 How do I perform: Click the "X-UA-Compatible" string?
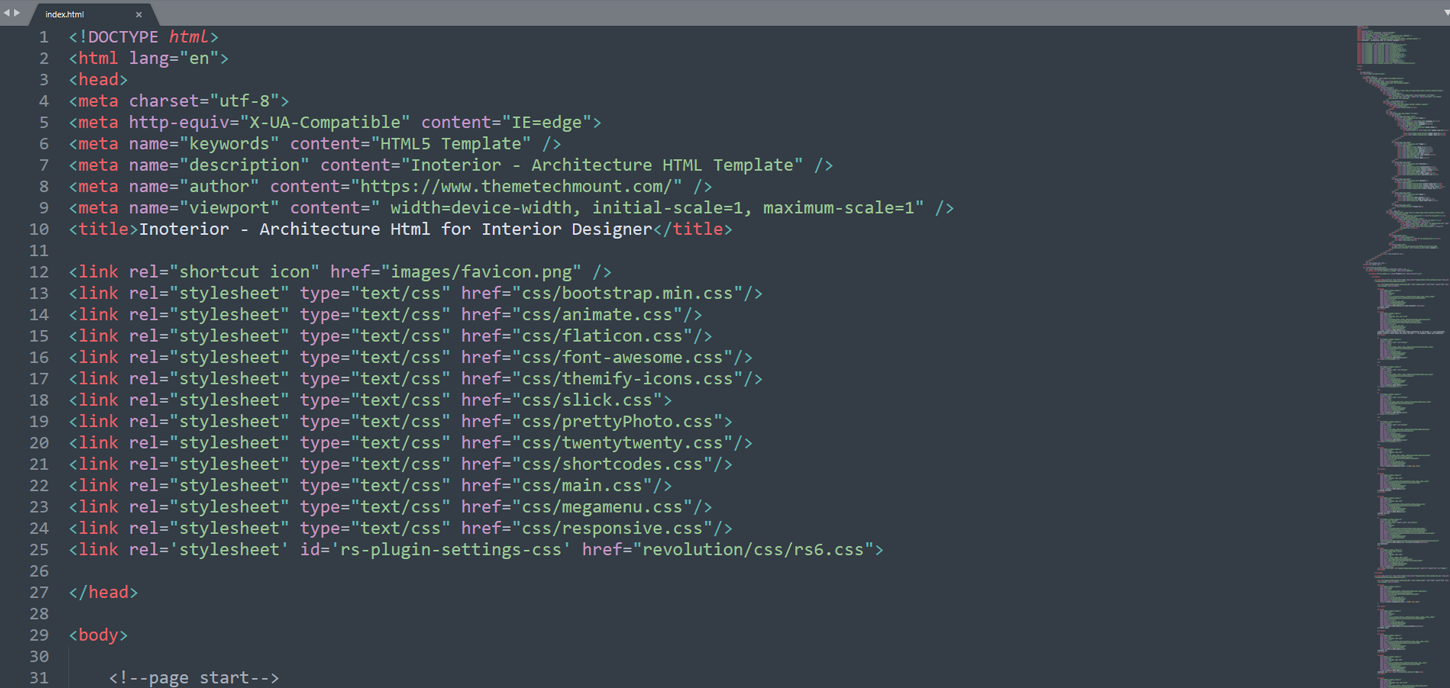pyautogui.click(x=325, y=122)
